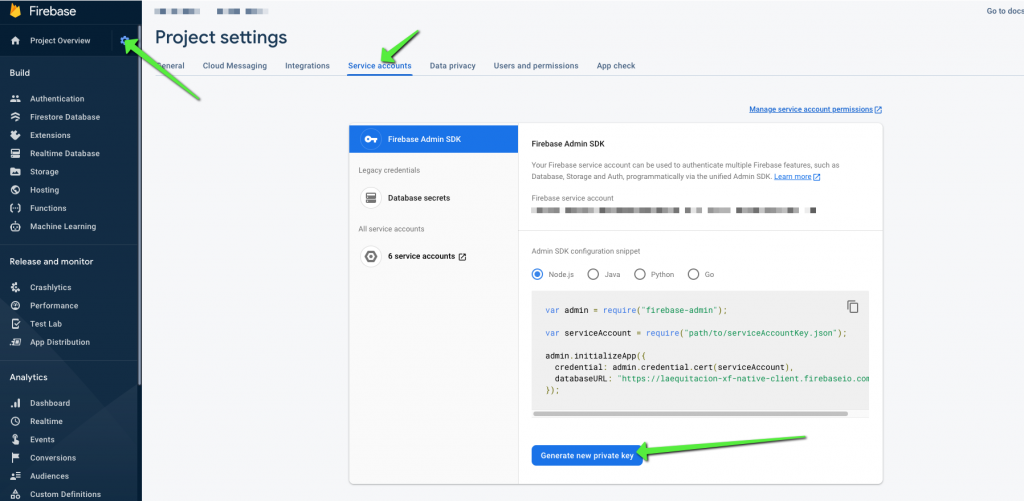Image resolution: width=1024 pixels, height=501 pixels.
Task: Click the Custom Definitions icon
Action: click(16, 494)
